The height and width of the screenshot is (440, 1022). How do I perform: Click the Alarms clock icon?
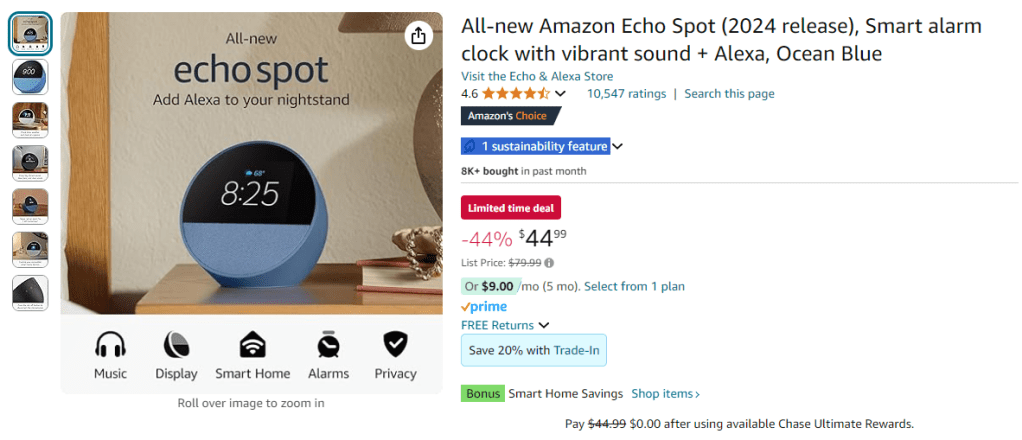(x=328, y=345)
